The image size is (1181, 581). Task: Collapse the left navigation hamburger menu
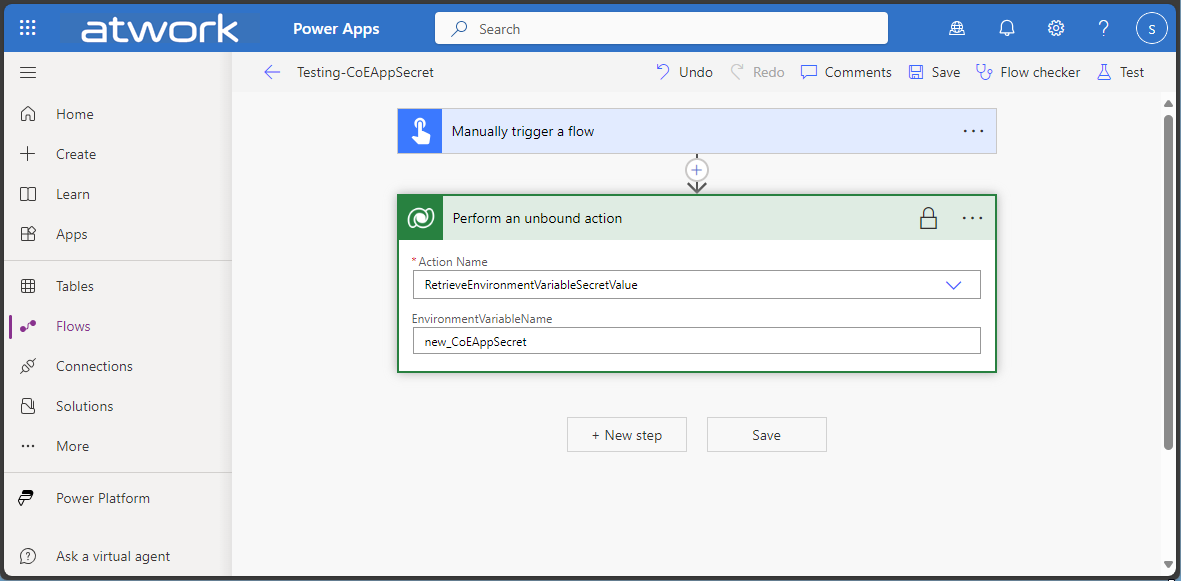(x=28, y=72)
